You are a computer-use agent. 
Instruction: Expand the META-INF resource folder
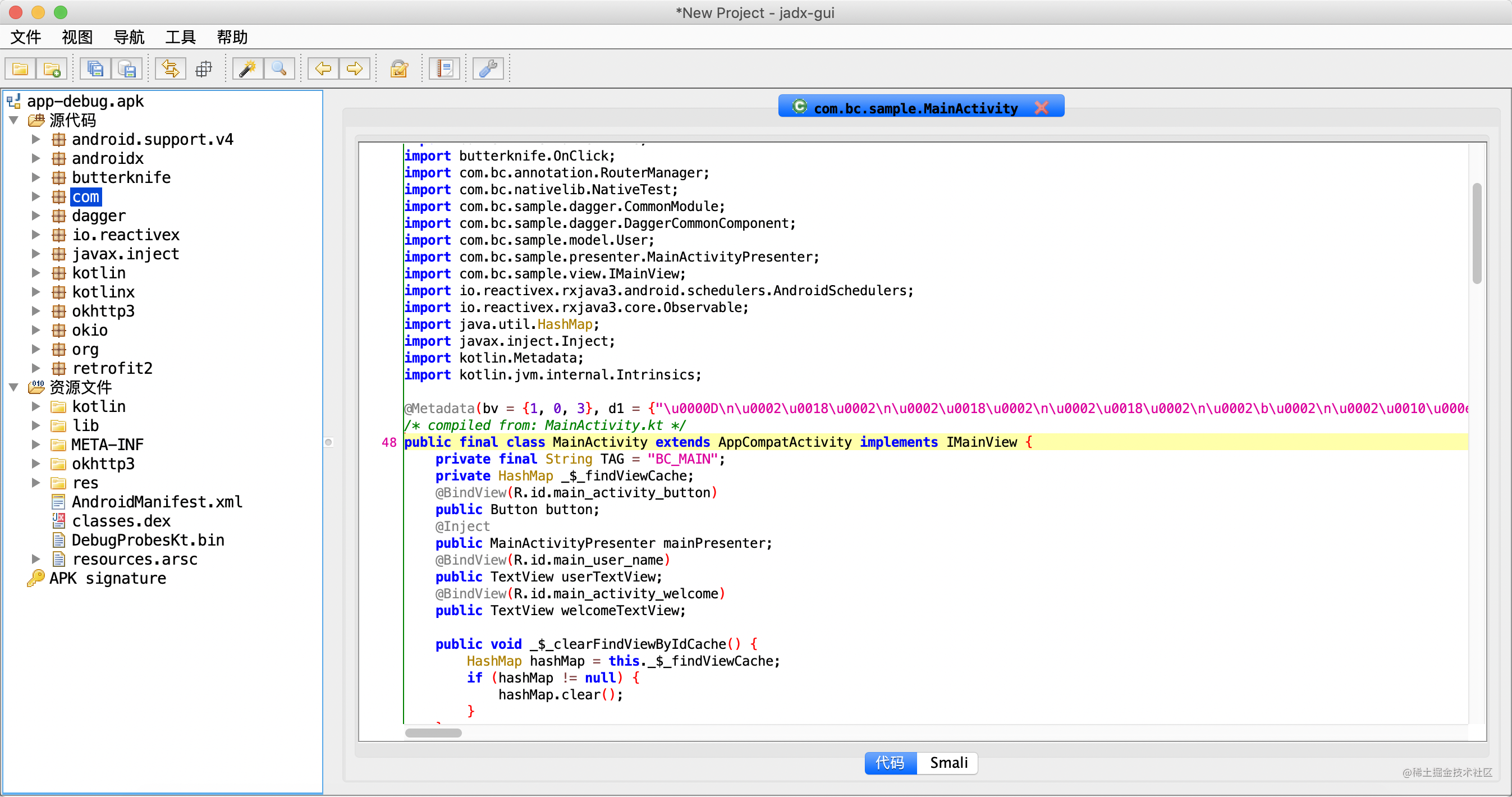(36, 445)
